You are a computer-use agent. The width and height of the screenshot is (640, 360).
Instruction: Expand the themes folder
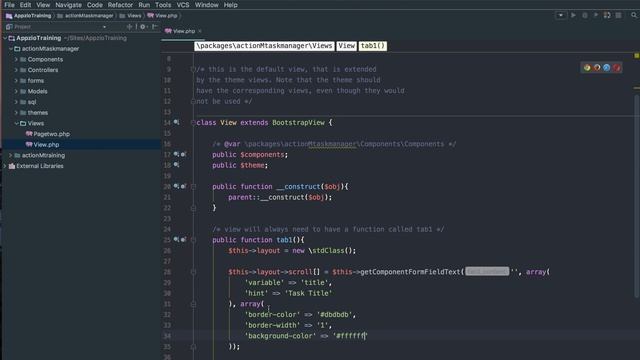tap(16, 112)
